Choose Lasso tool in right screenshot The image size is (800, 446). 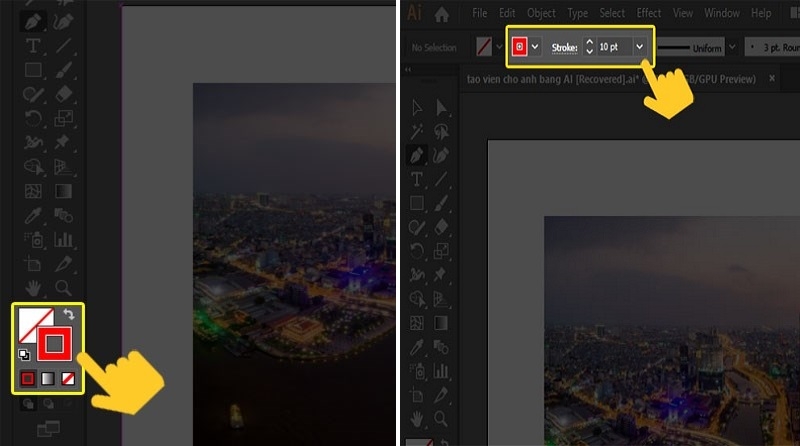(441, 132)
